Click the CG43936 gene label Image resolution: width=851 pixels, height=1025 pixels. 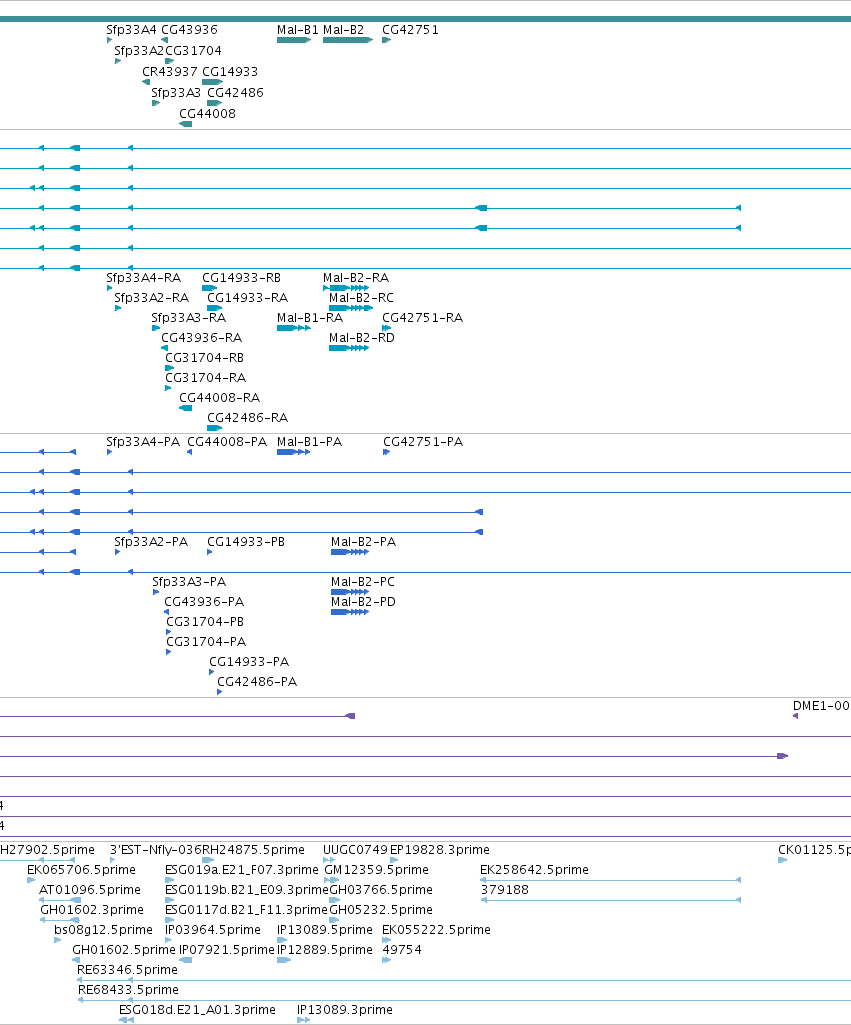coord(189,30)
